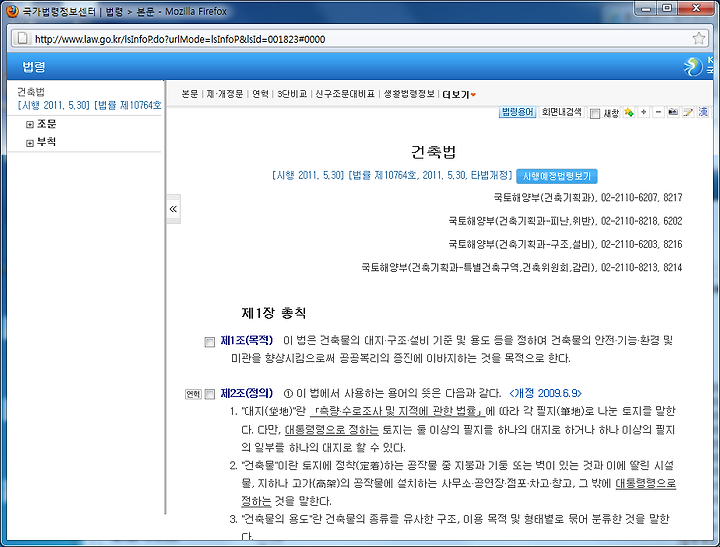
Task: Open 생활법령정보 tab
Action: (409, 94)
